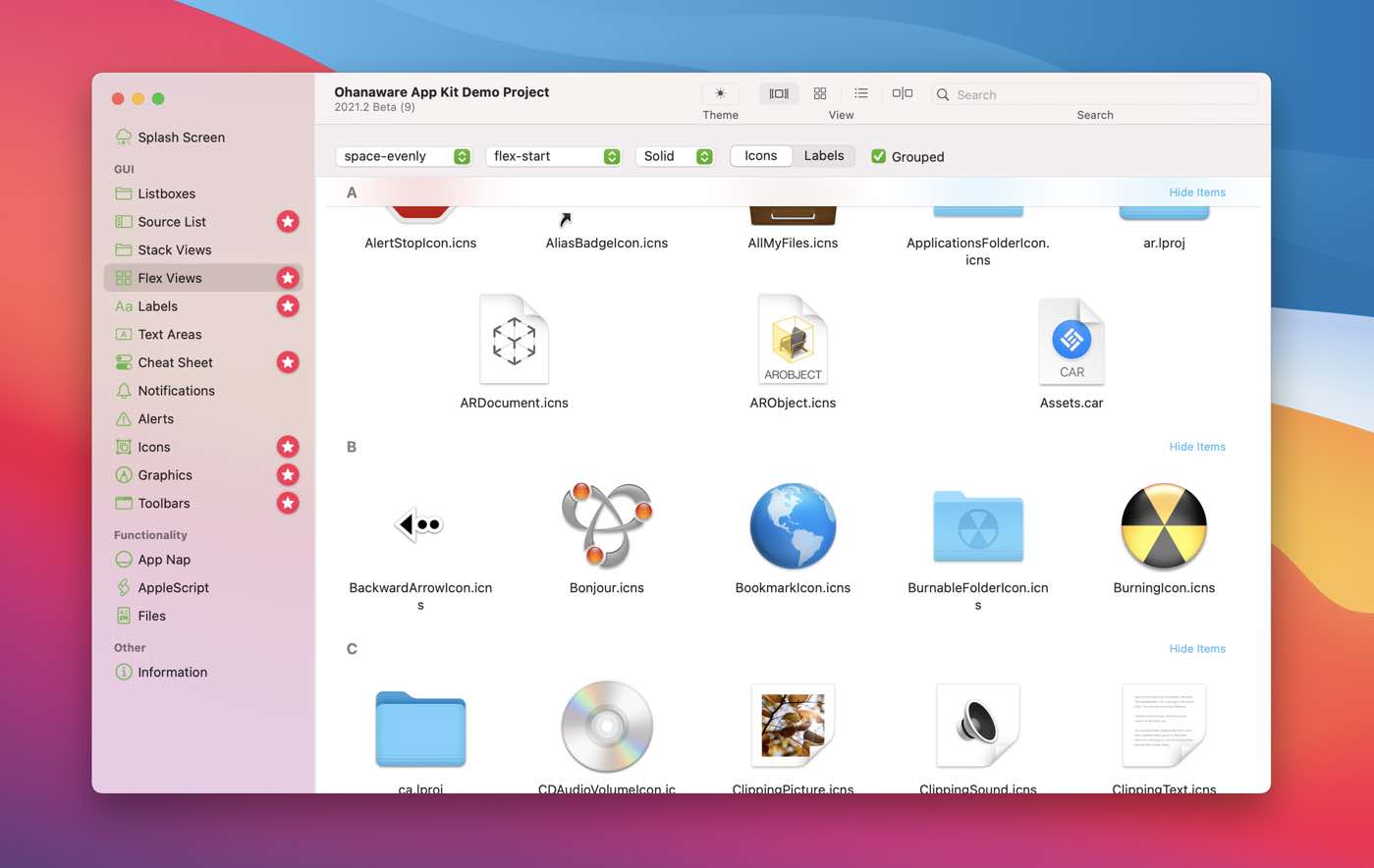Select the ClippingSound.icns speaker icon
Viewport: 1374px width, 868px height.
pyautogui.click(x=978, y=726)
